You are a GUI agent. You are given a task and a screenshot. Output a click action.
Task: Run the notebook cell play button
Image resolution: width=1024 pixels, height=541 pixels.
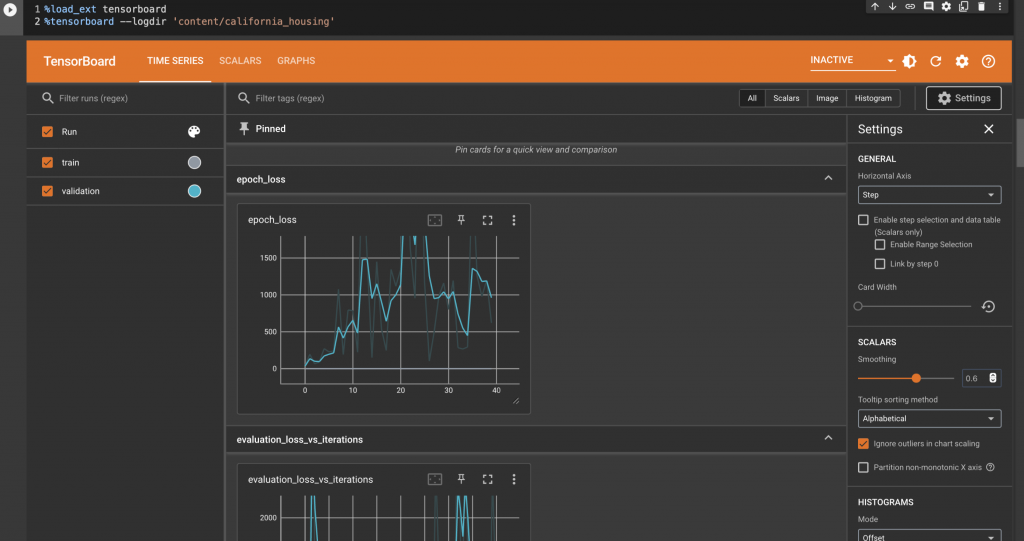click(x=10, y=10)
